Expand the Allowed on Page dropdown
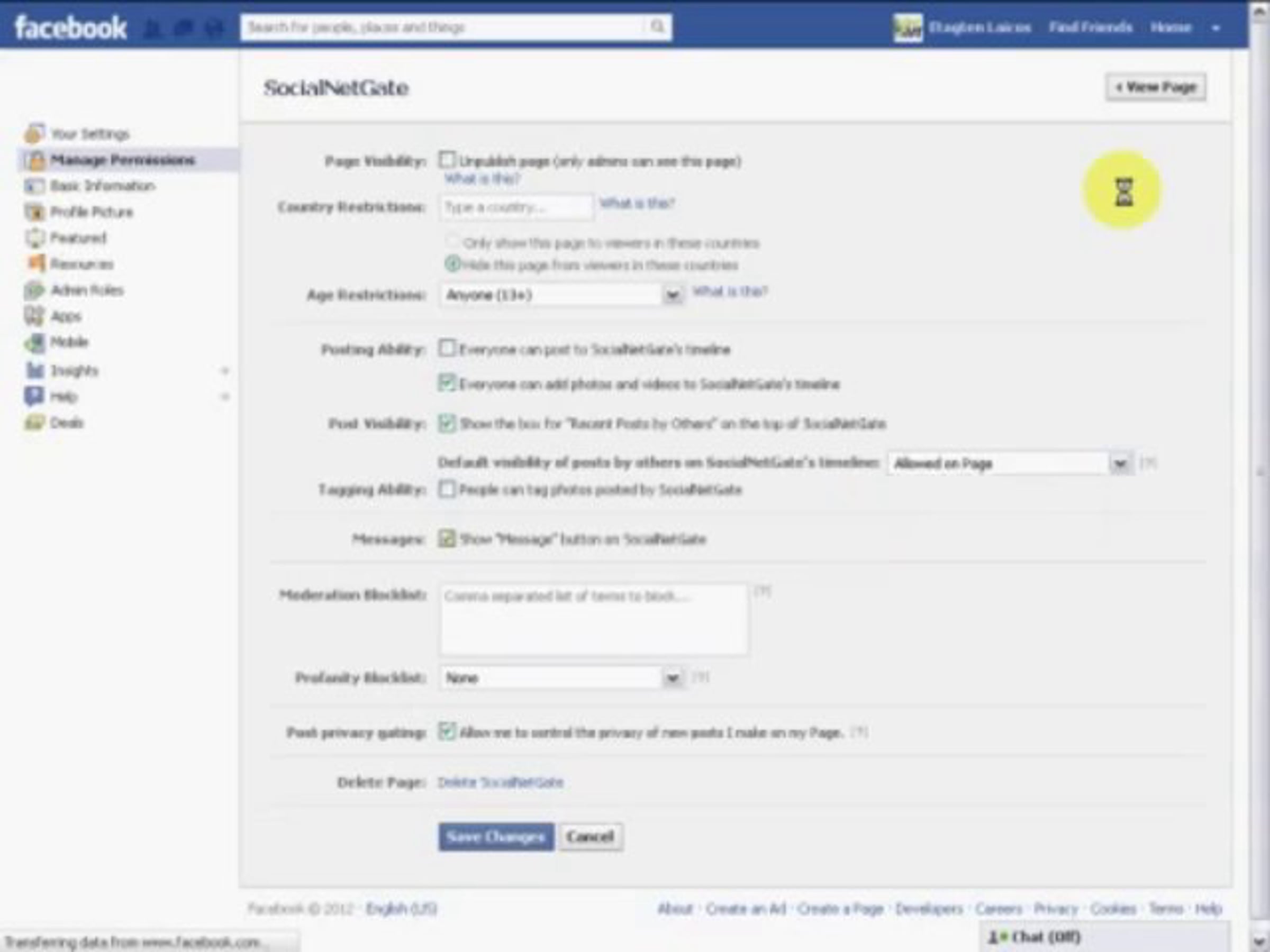This screenshot has width=1270, height=952. tap(1120, 463)
